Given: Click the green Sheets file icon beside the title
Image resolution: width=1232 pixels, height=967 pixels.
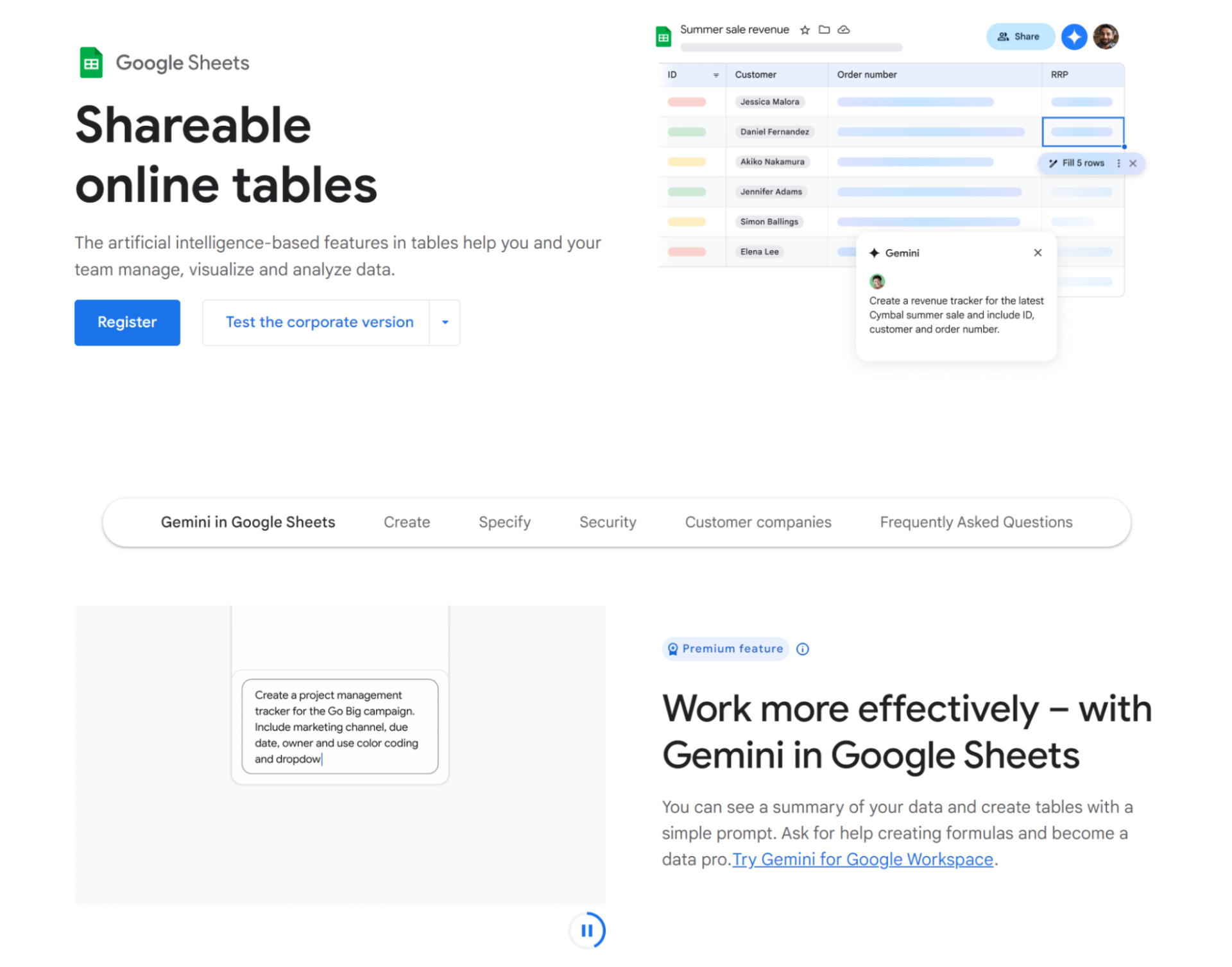Looking at the screenshot, I should tap(663, 37).
